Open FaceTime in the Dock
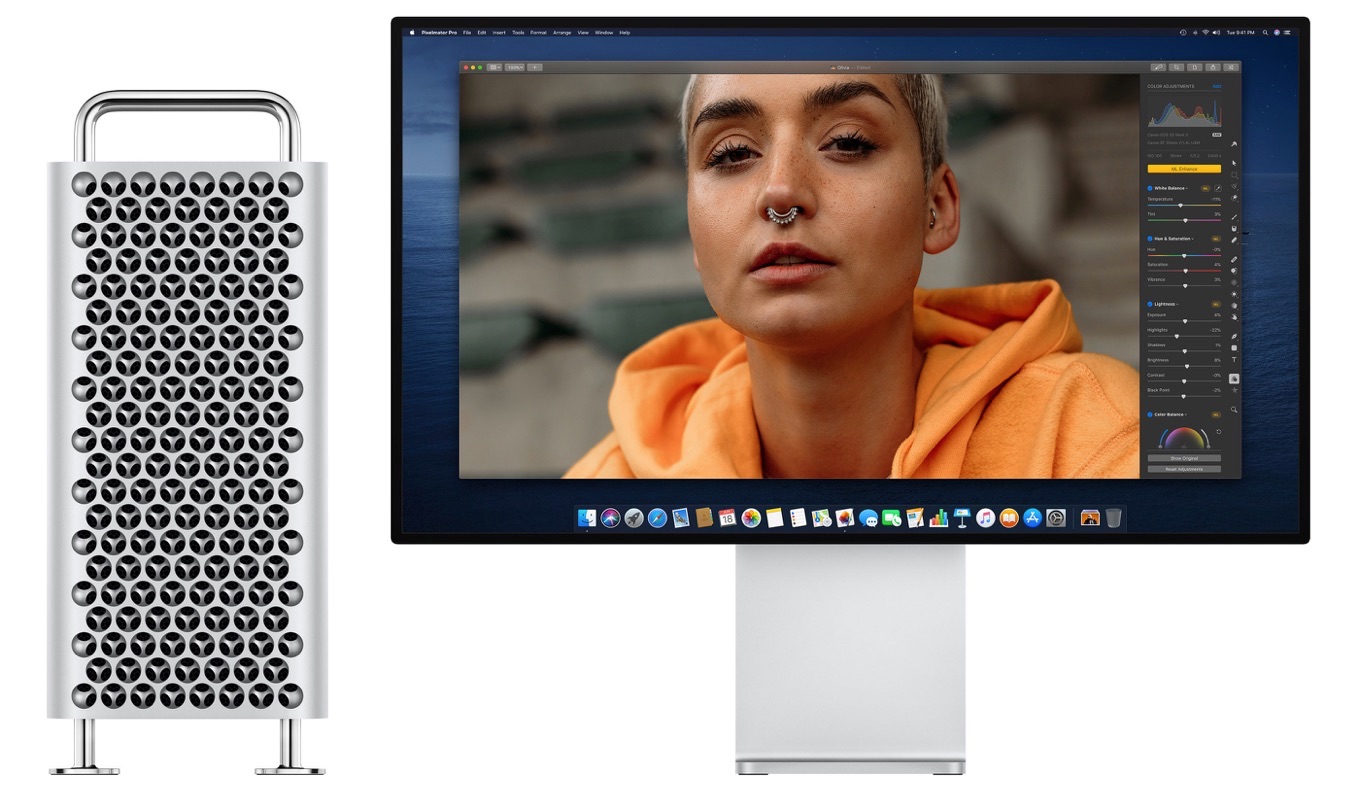Screen dimensions: 1360x796 click(x=892, y=518)
